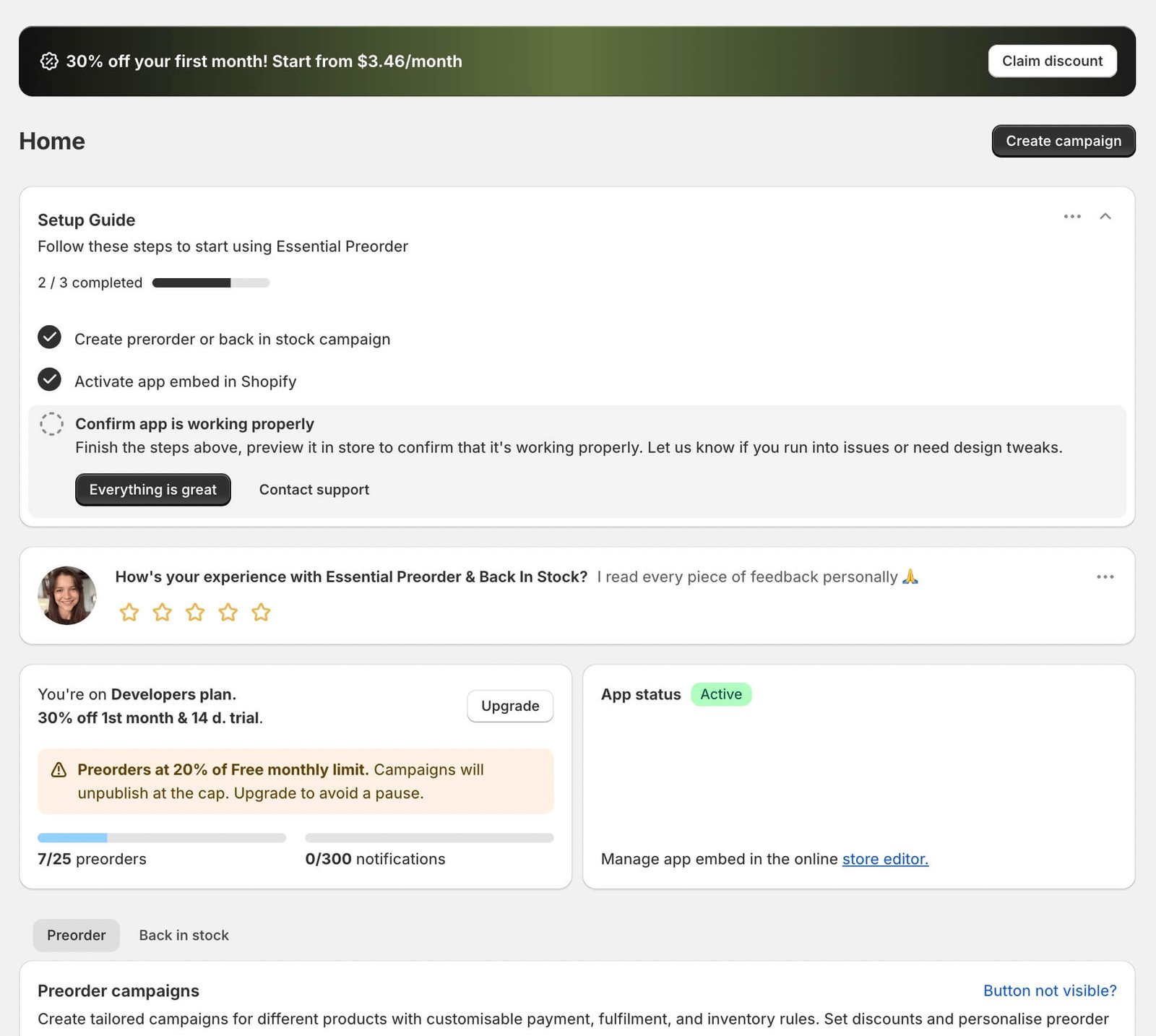Screen dimensions: 1156x1036
Task: Click the '2 / 3 completed' text
Action: (x=90, y=282)
